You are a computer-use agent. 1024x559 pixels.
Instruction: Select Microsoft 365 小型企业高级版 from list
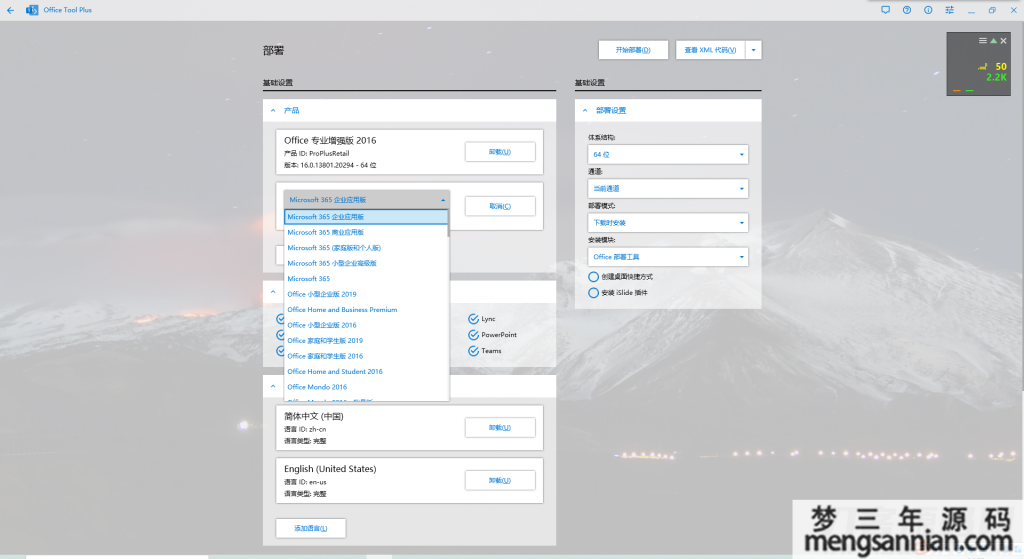(x=366, y=263)
